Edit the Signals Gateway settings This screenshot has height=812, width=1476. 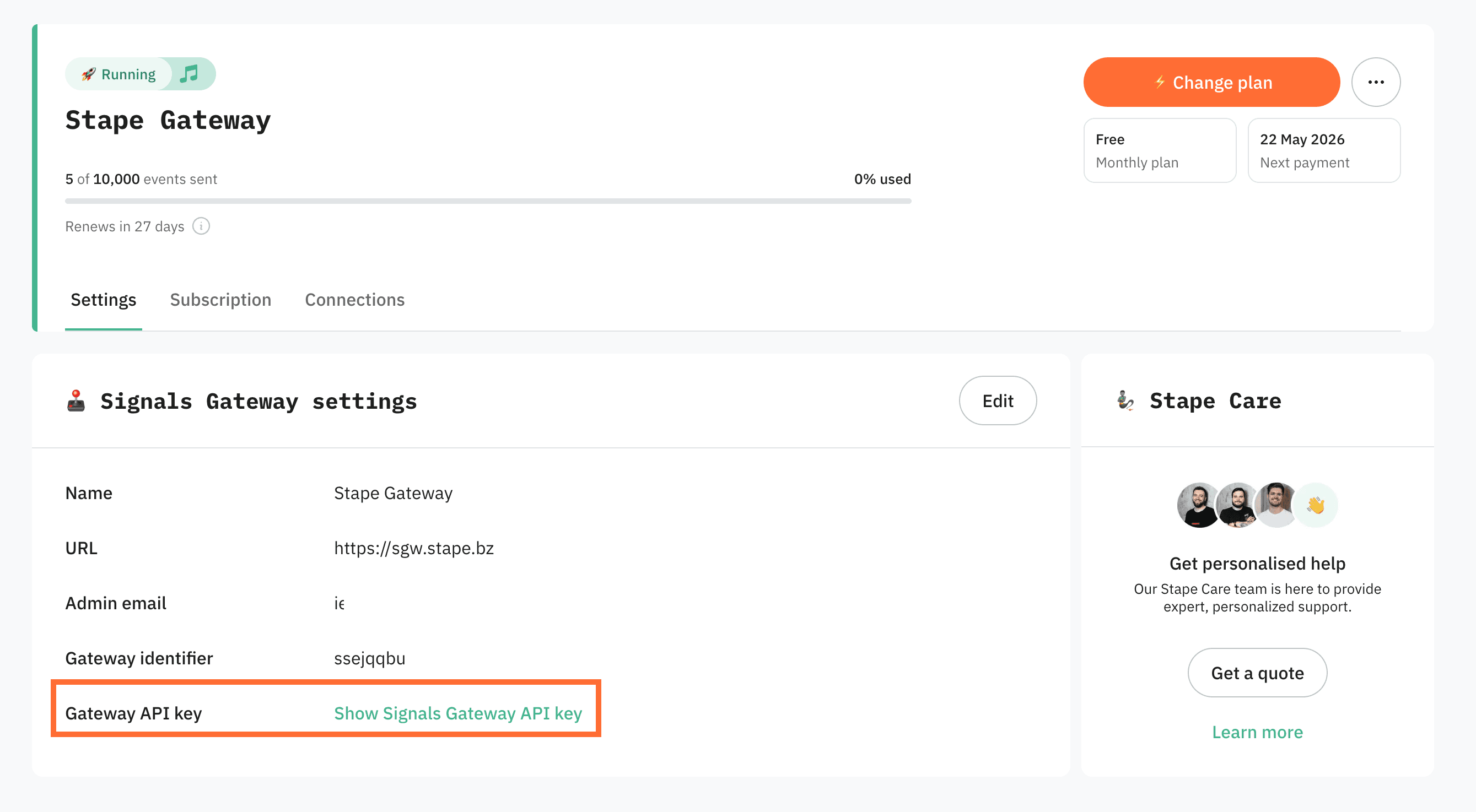(998, 400)
